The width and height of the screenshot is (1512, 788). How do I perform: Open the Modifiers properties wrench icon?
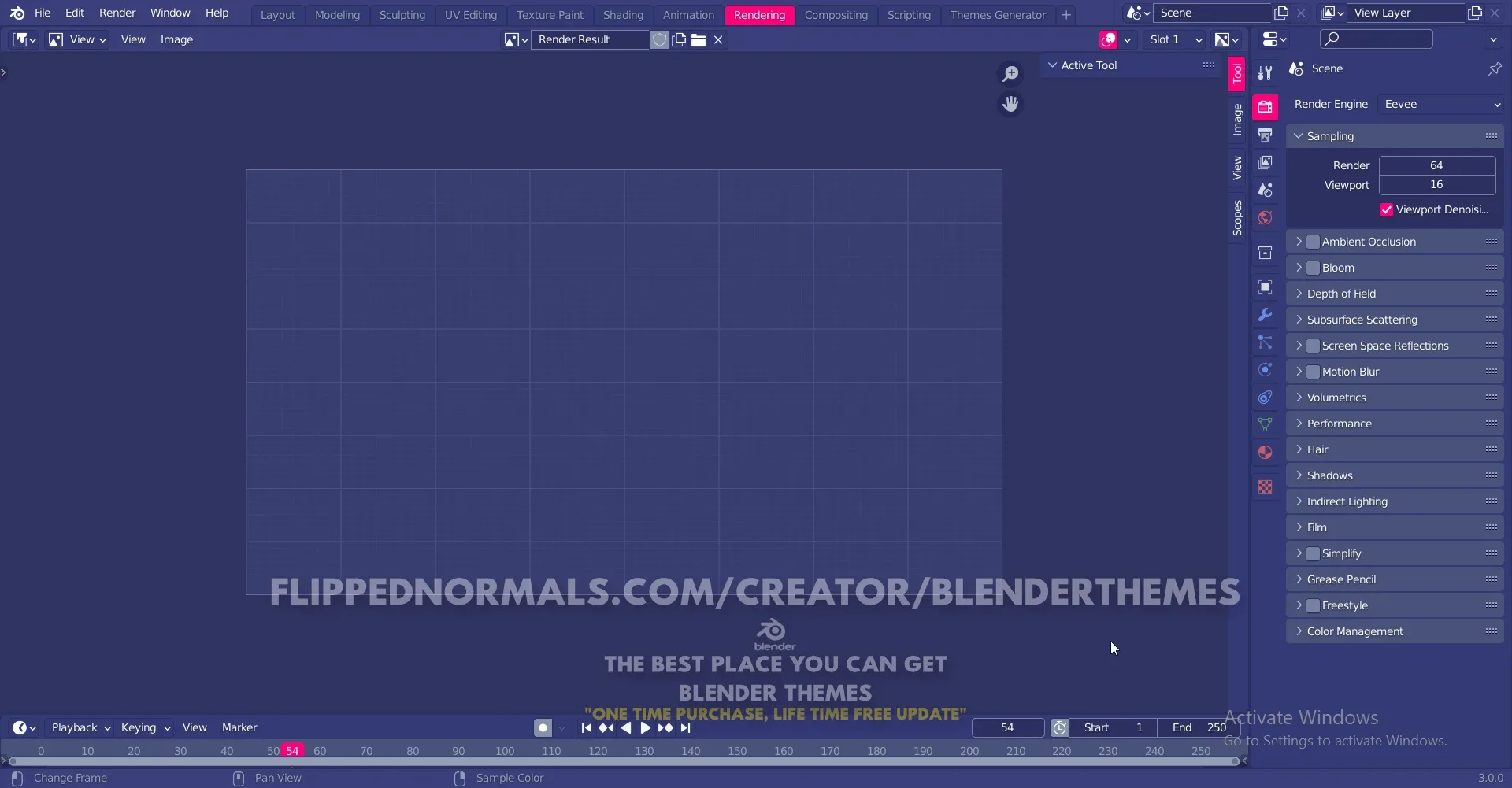[1265, 314]
